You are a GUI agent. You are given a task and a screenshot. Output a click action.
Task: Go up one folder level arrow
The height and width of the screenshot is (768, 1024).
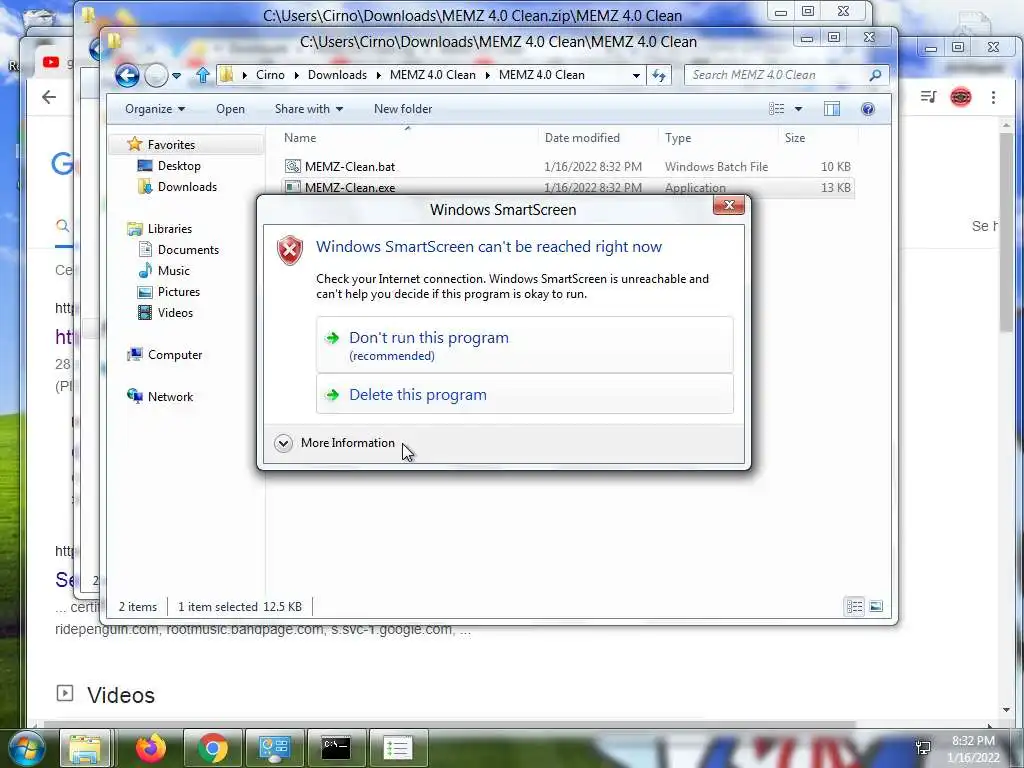click(202, 75)
